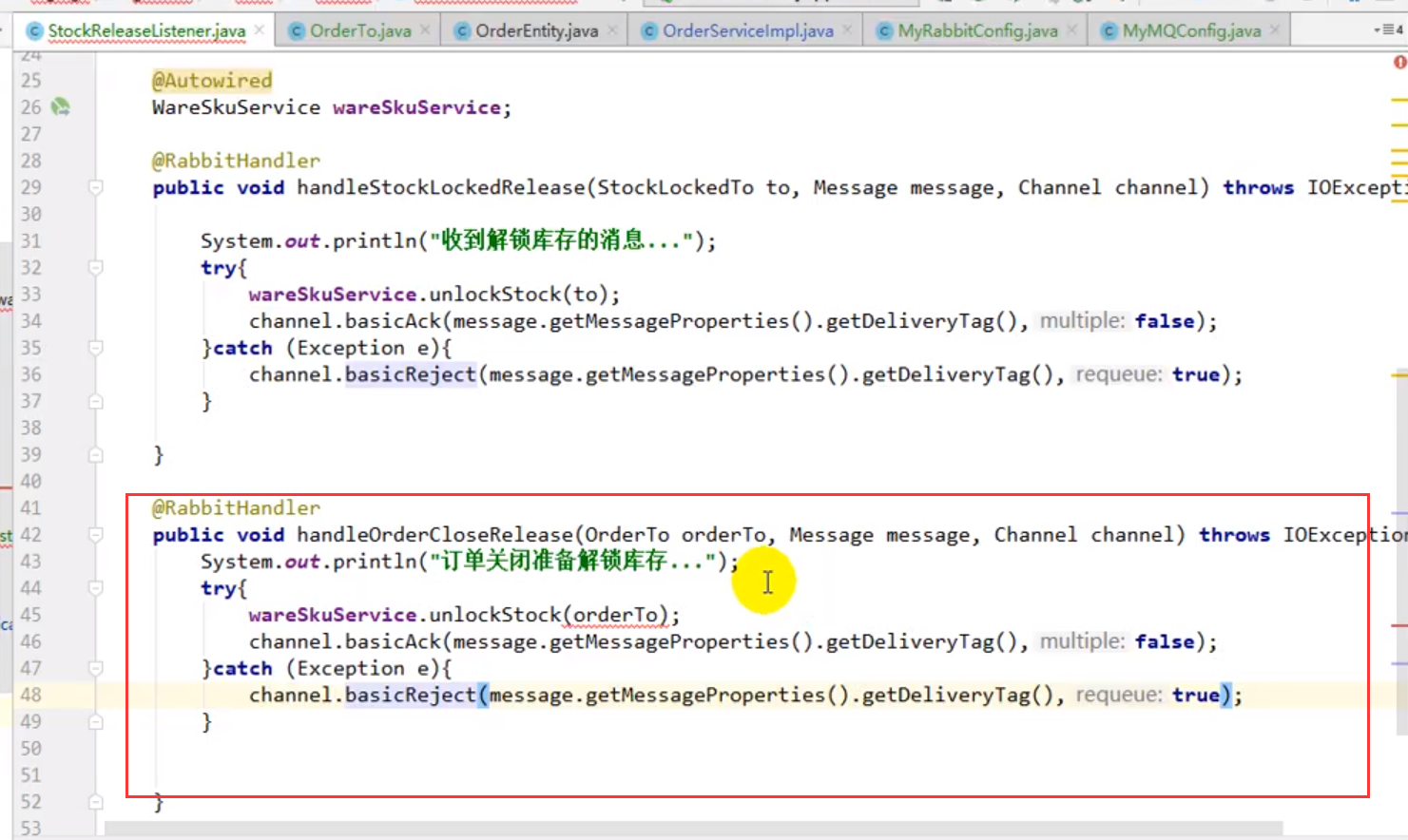1408x840 pixels.
Task: Open the OrderServiceImpl.java tab
Action: (747, 31)
